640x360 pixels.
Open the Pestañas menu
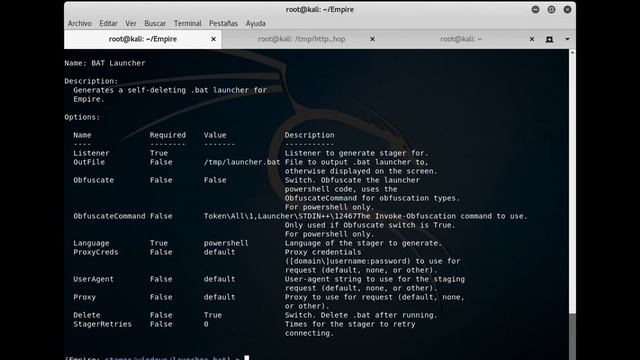tap(223, 23)
